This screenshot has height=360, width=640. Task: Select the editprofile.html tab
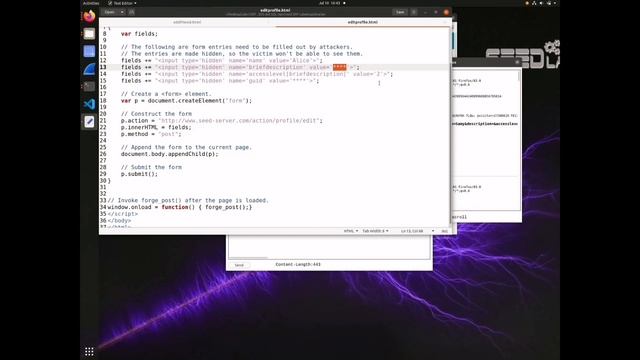click(x=362, y=22)
